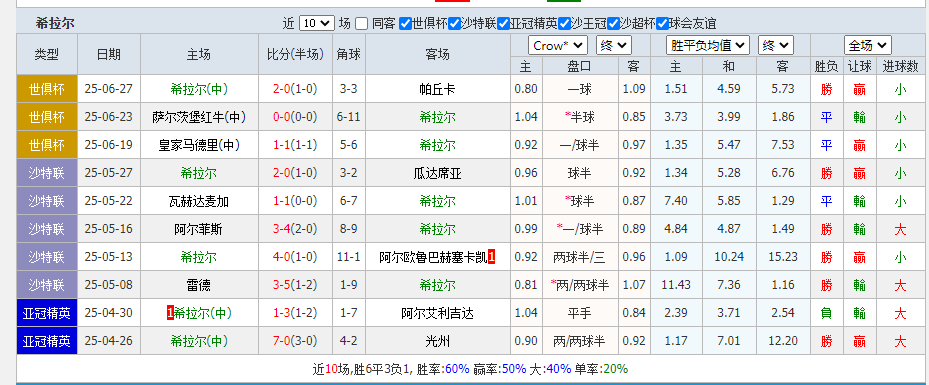Uncheck the 沙特联 filter checkbox
The height and width of the screenshot is (385, 929).
click(454, 24)
